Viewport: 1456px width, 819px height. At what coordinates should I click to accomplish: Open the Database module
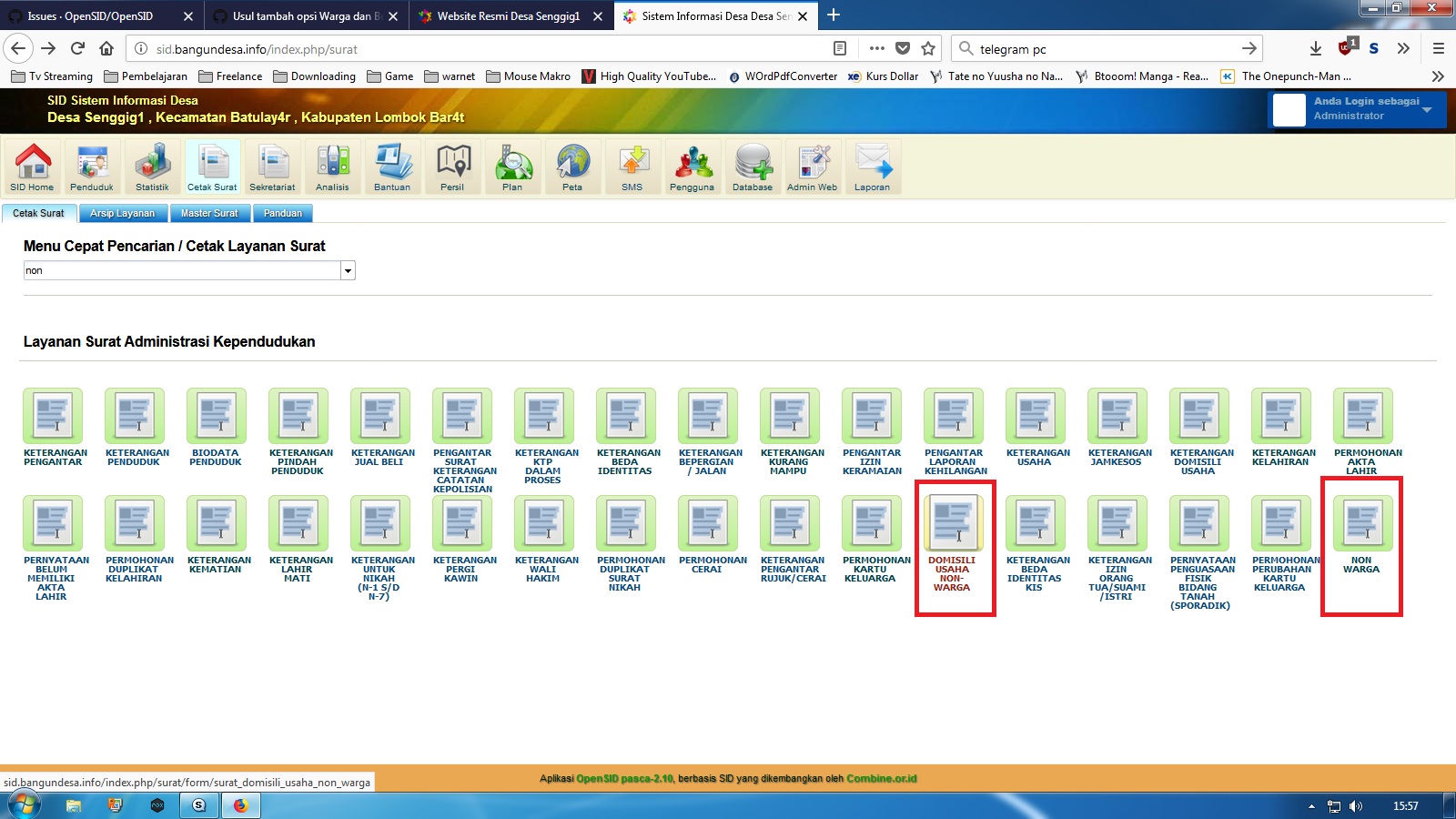click(753, 167)
